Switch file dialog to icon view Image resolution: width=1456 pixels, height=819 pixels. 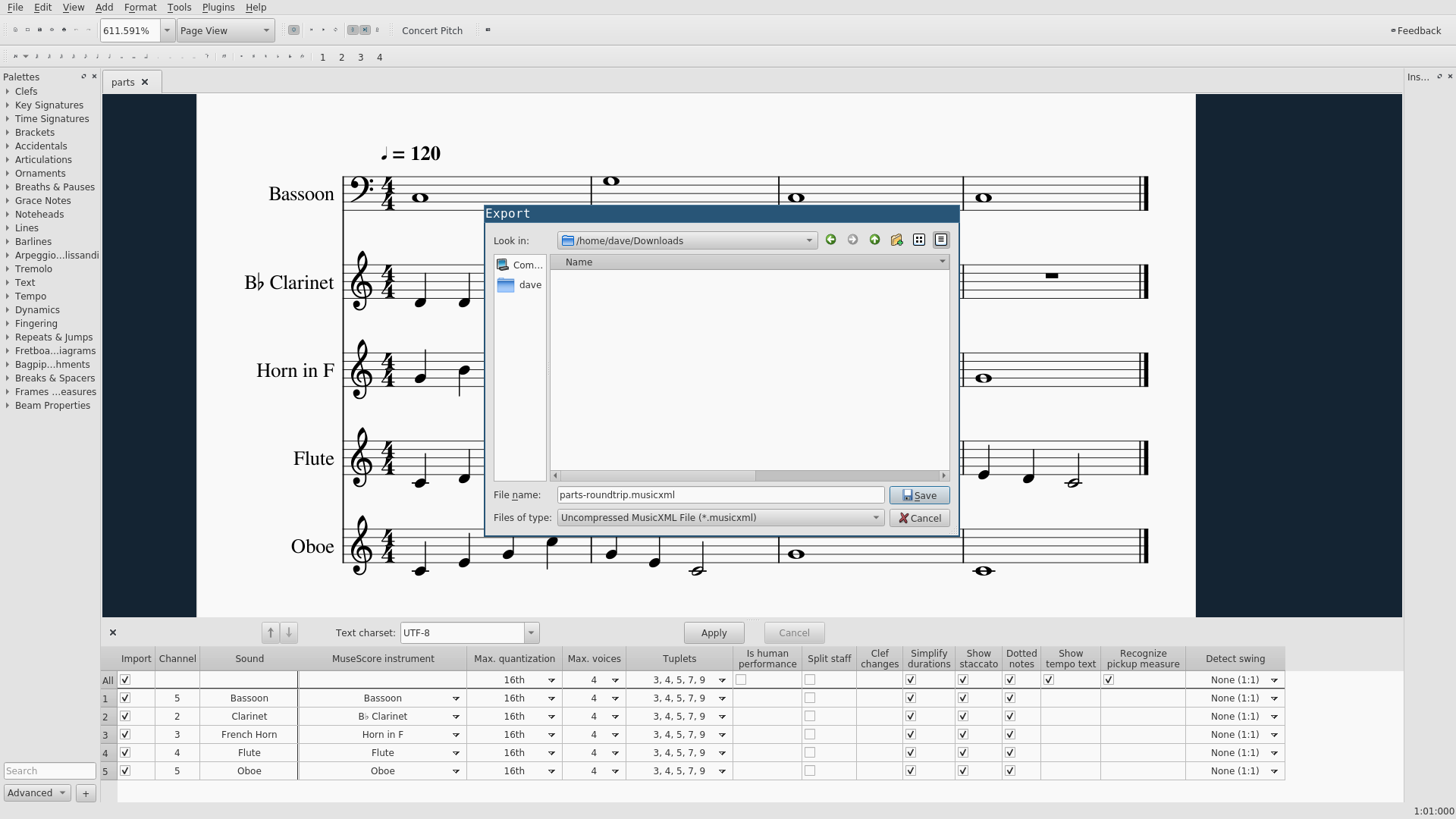tap(918, 240)
